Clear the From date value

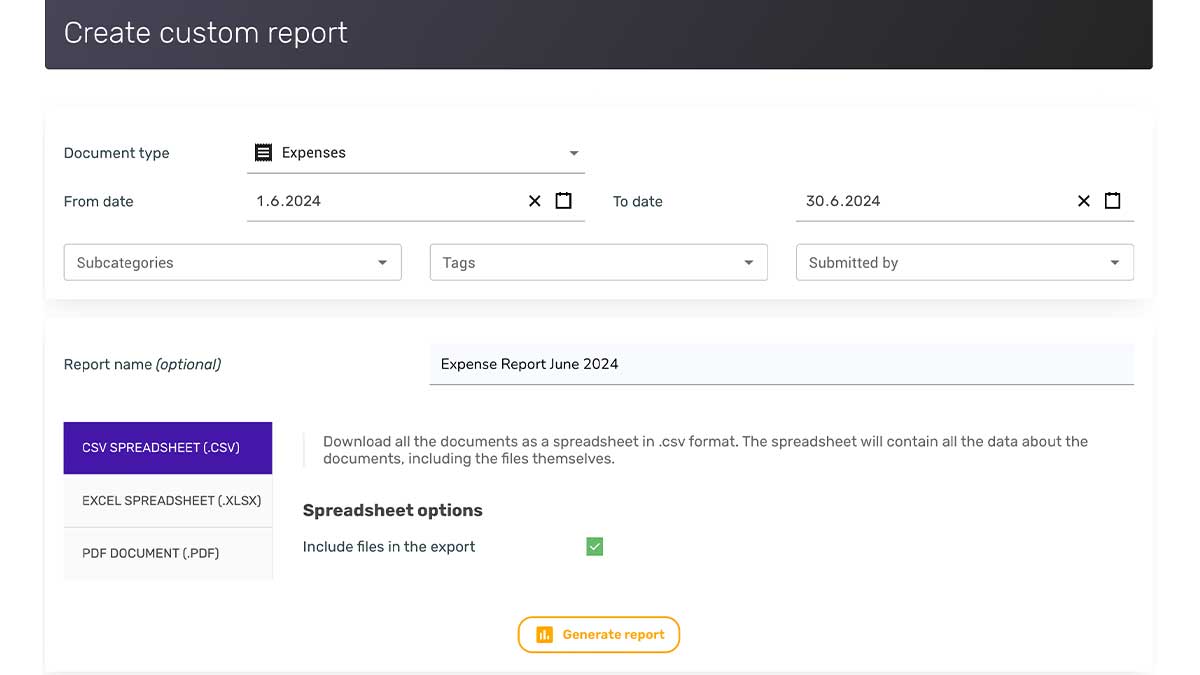tap(535, 201)
